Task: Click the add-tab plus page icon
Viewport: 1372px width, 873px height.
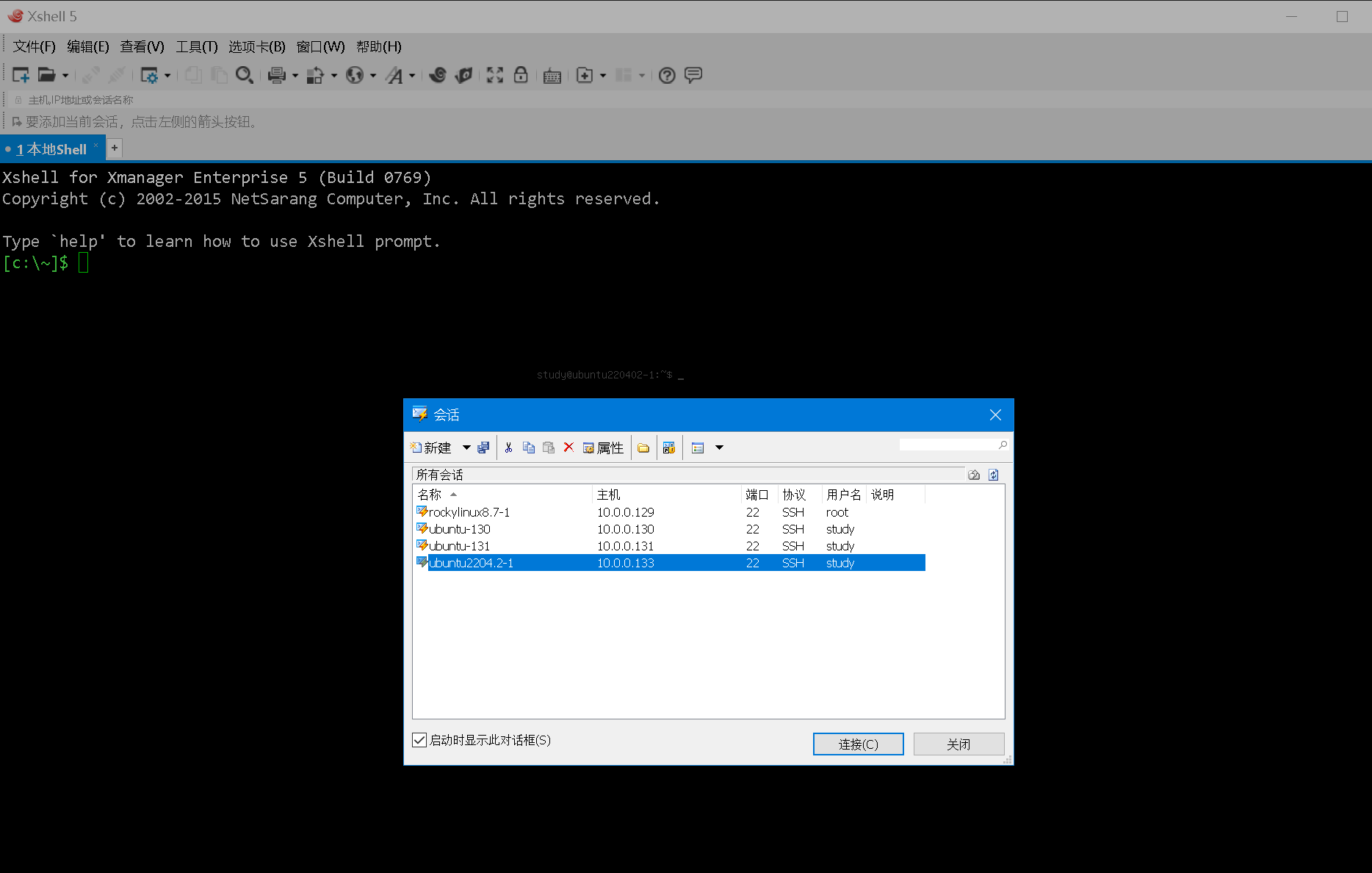Action: (x=585, y=75)
